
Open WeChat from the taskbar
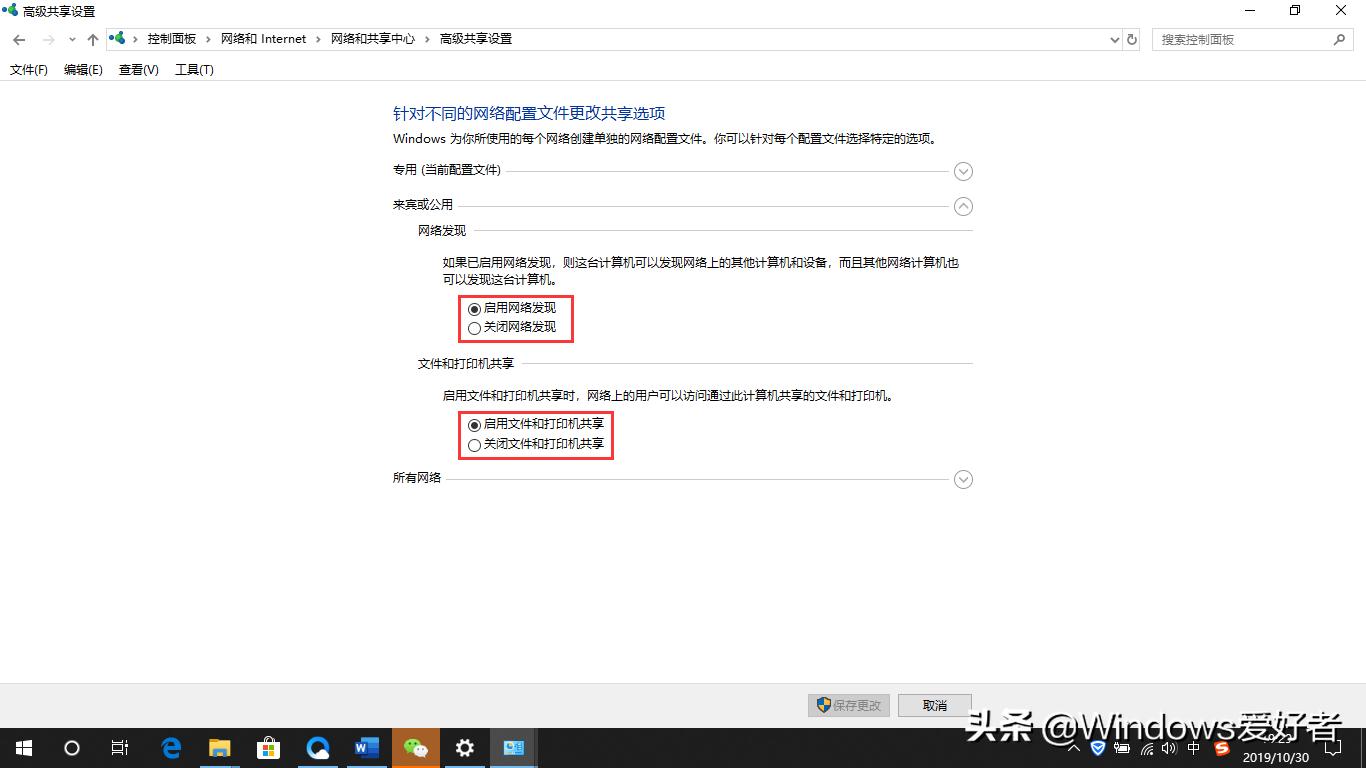415,747
